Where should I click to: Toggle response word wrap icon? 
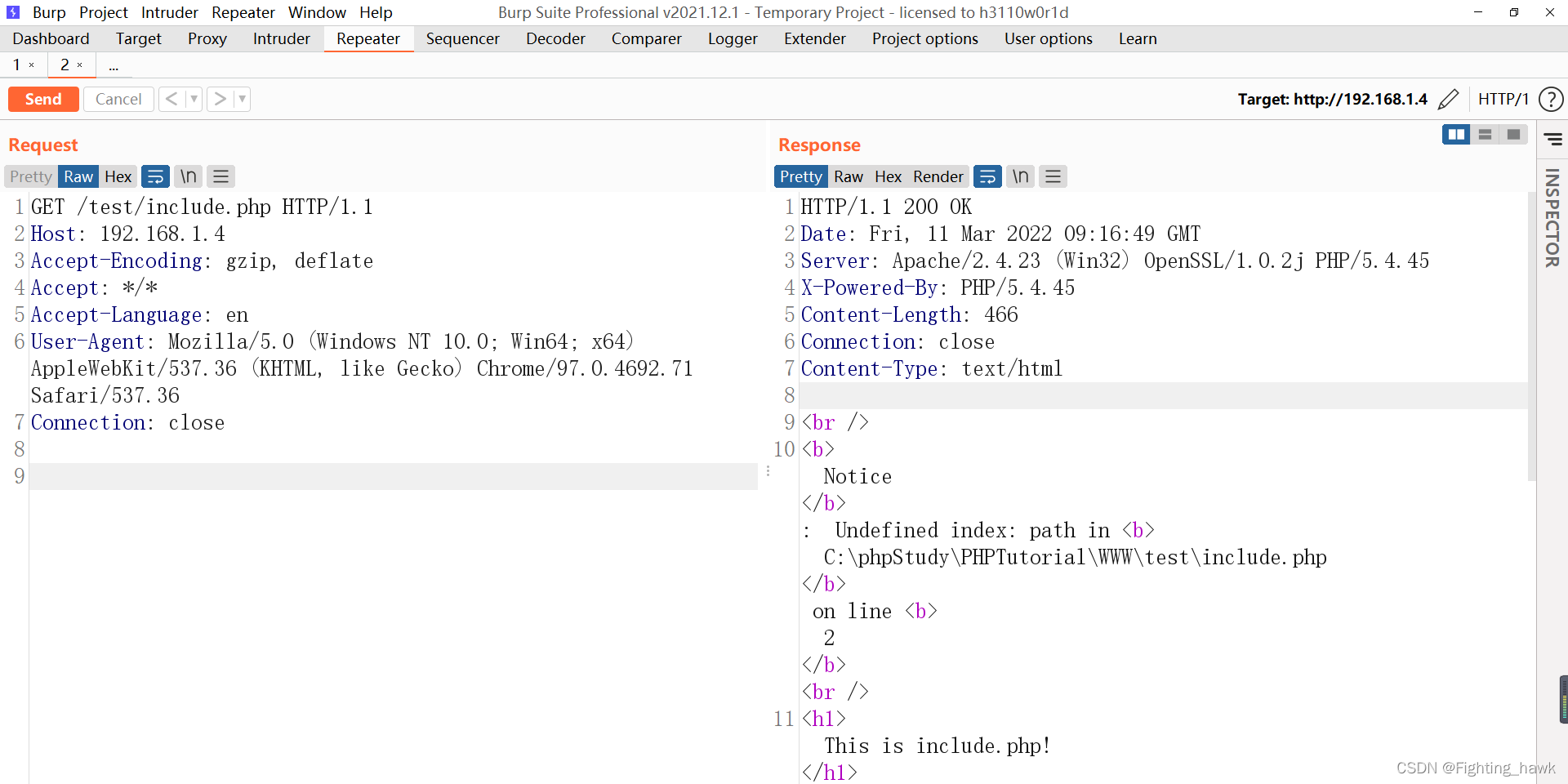pyautogui.click(x=987, y=176)
